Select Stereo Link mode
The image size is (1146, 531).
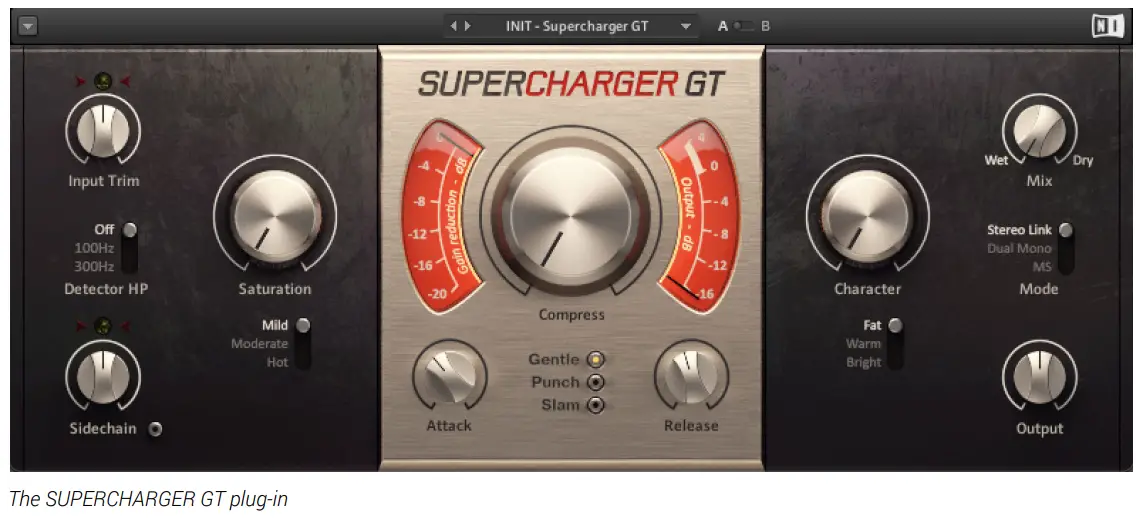tap(1020, 229)
